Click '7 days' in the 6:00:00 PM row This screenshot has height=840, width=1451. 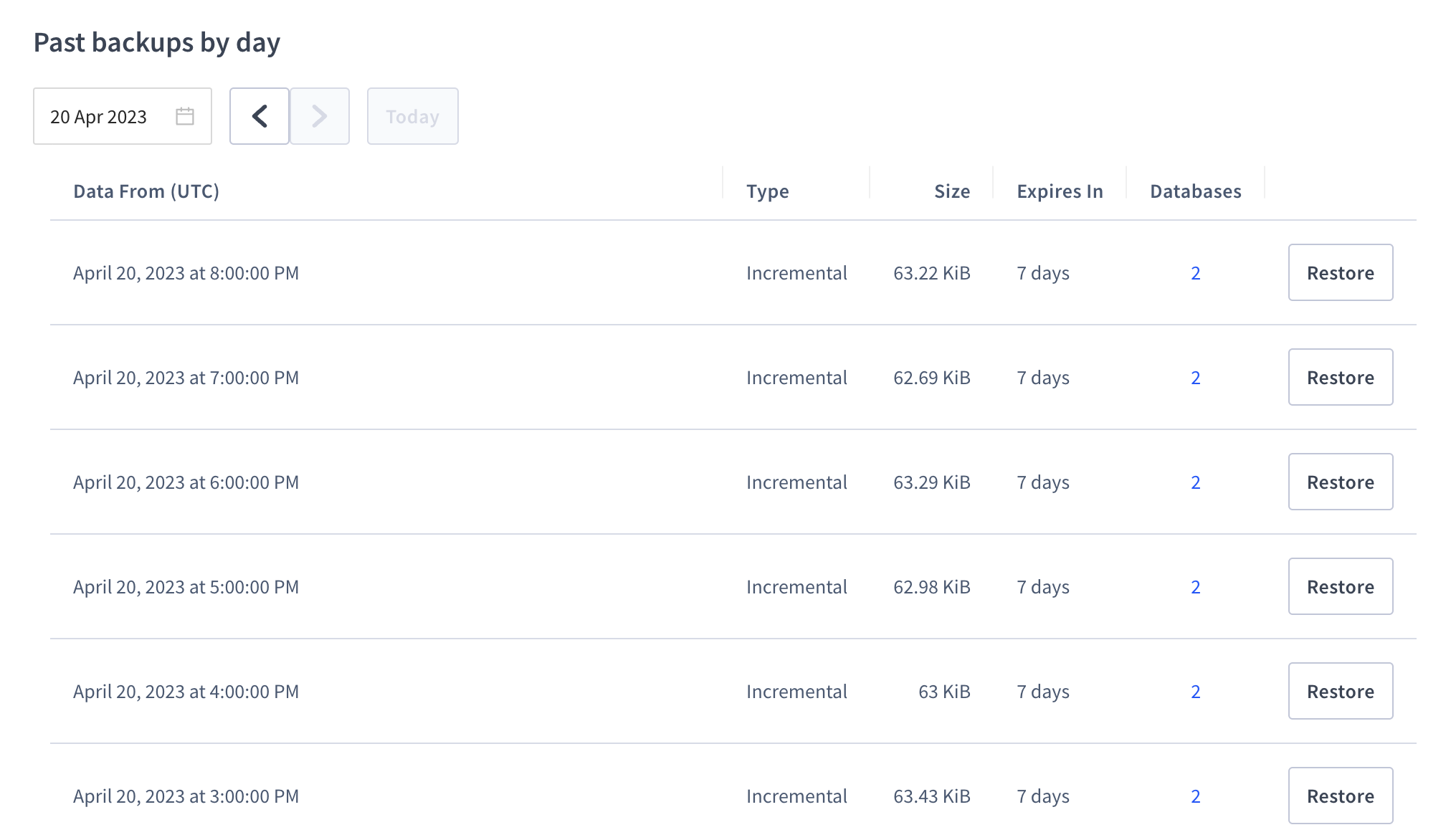(x=1043, y=482)
